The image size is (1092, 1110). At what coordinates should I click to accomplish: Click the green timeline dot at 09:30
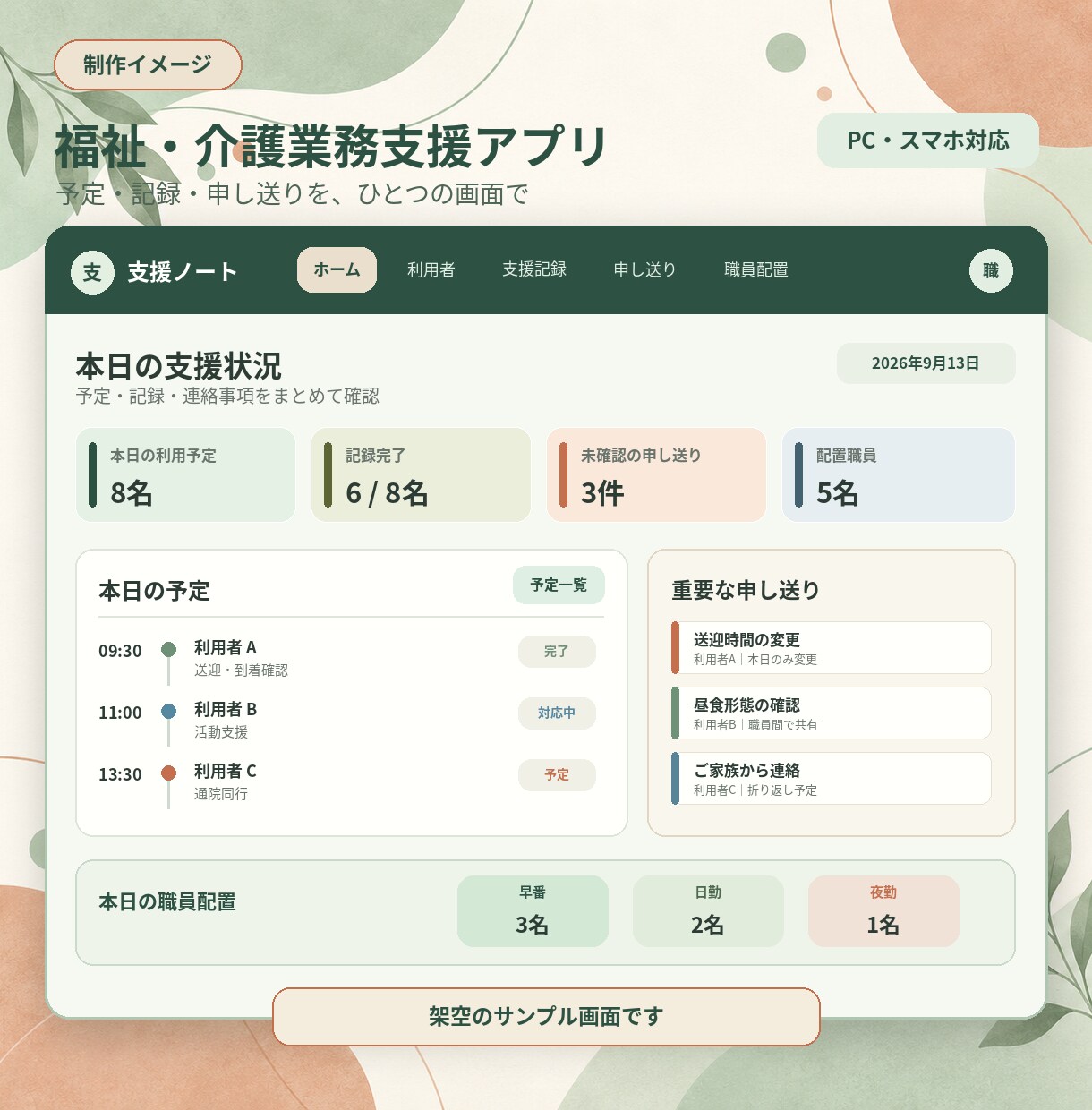(x=168, y=650)
